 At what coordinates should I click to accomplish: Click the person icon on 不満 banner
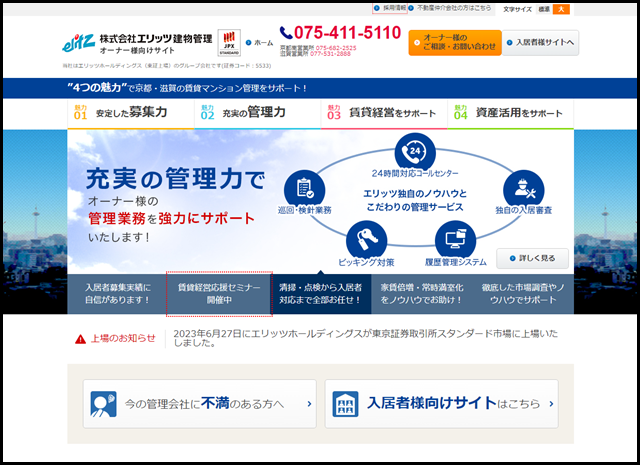[103, 404]
